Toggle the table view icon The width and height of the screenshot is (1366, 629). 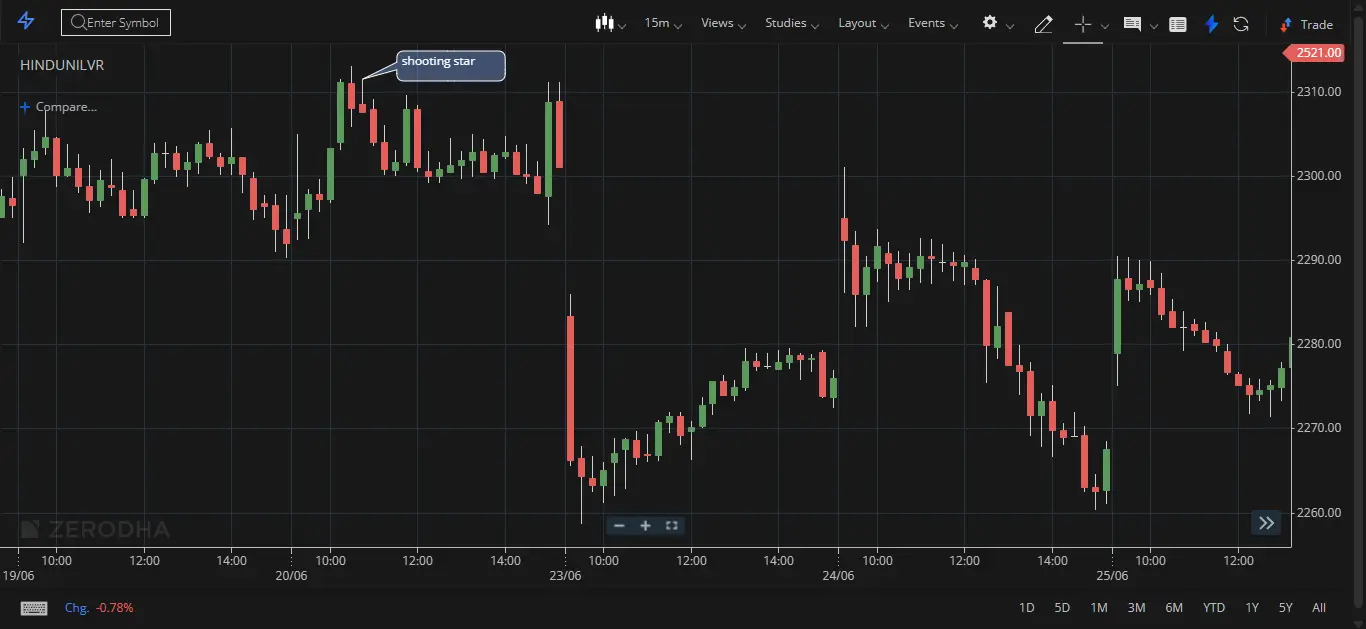coord(1178,24)
